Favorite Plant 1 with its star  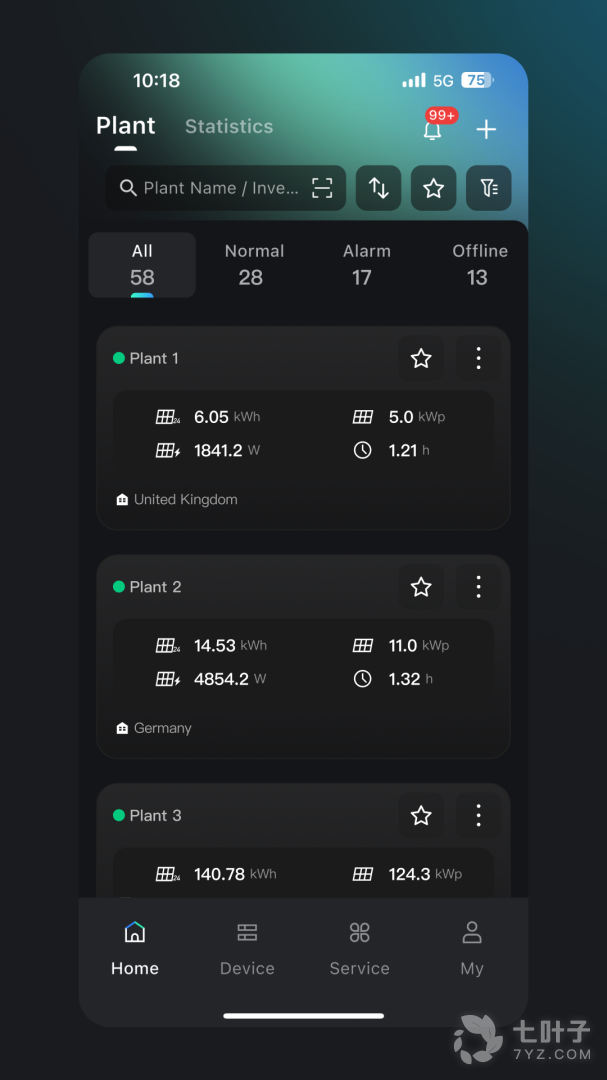(x=421, y=358)
